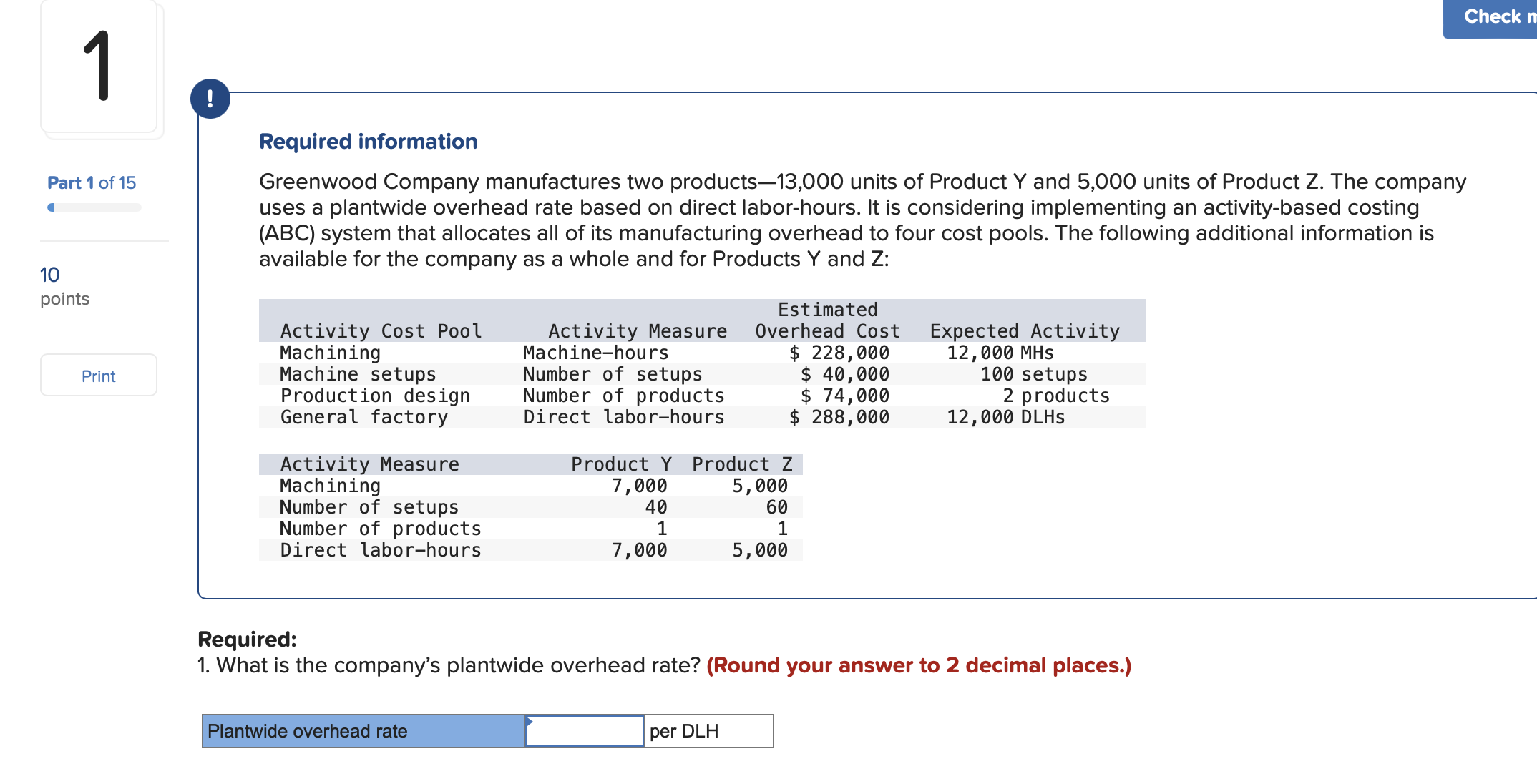Click the $ 228,000 Machining overhead cost

point(839,353)
